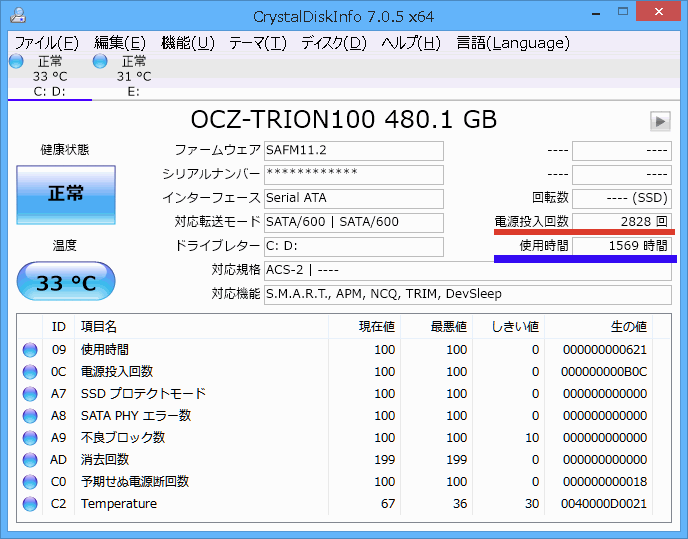The width and height of the screenshot is (688, 539).
Task: Maximize the CrystalDiskInfo window
Action: 623,12
